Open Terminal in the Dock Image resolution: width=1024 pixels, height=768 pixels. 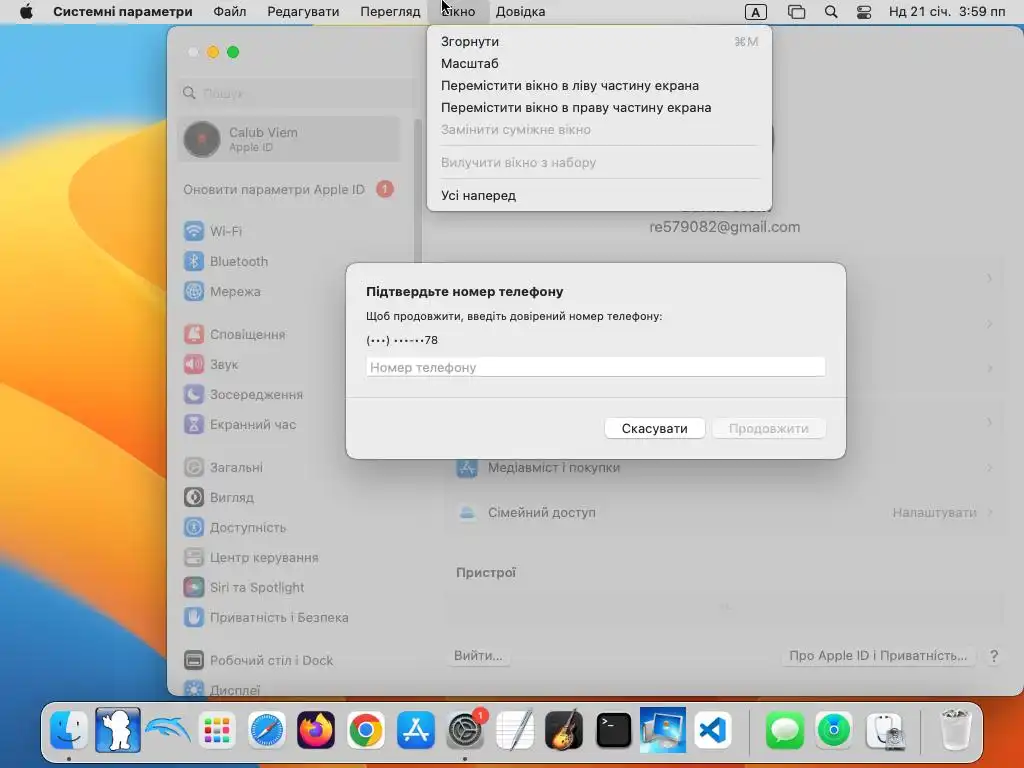coord(614,730)
